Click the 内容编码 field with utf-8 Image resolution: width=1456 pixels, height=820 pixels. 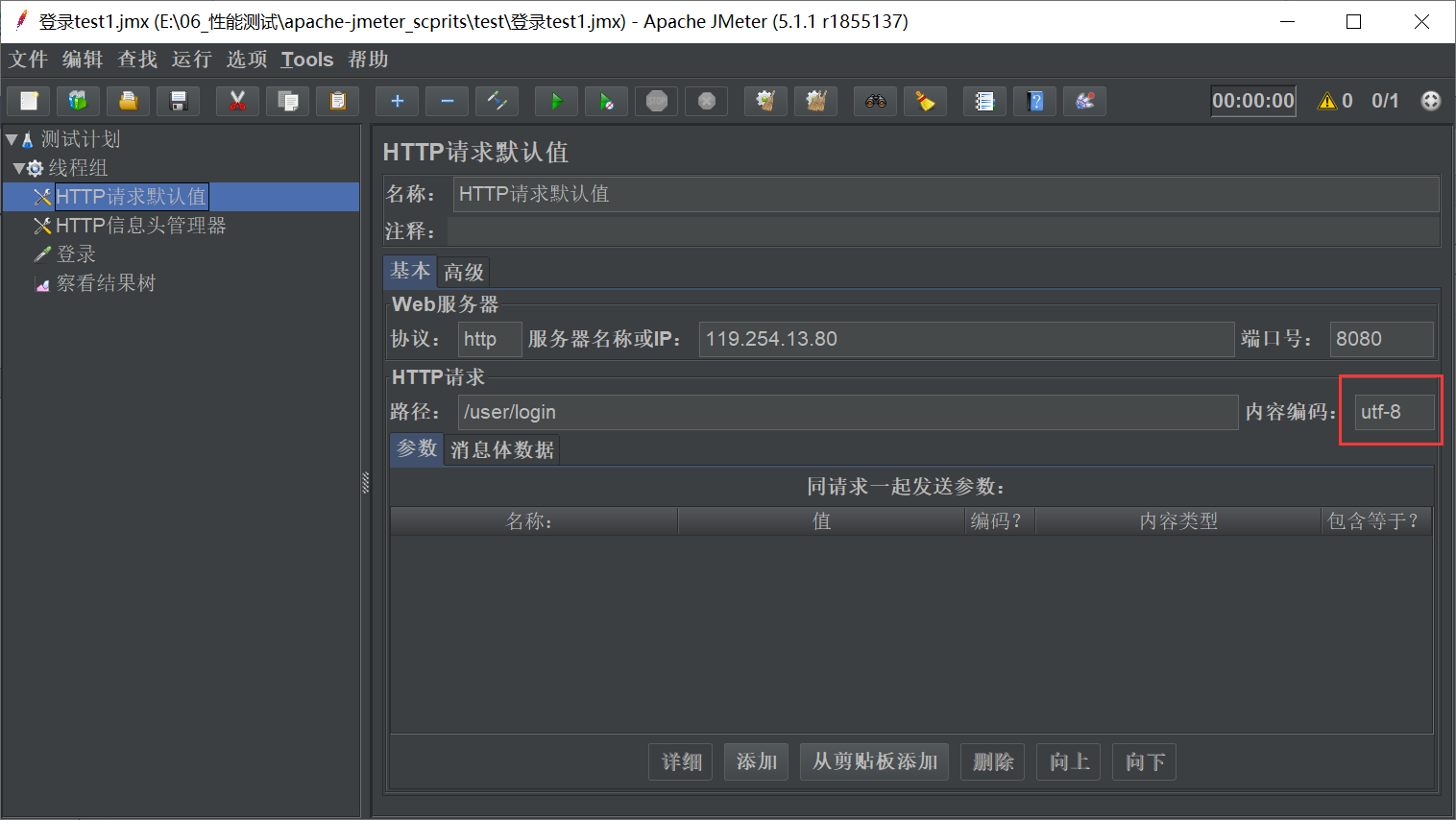click(1395, 412)
